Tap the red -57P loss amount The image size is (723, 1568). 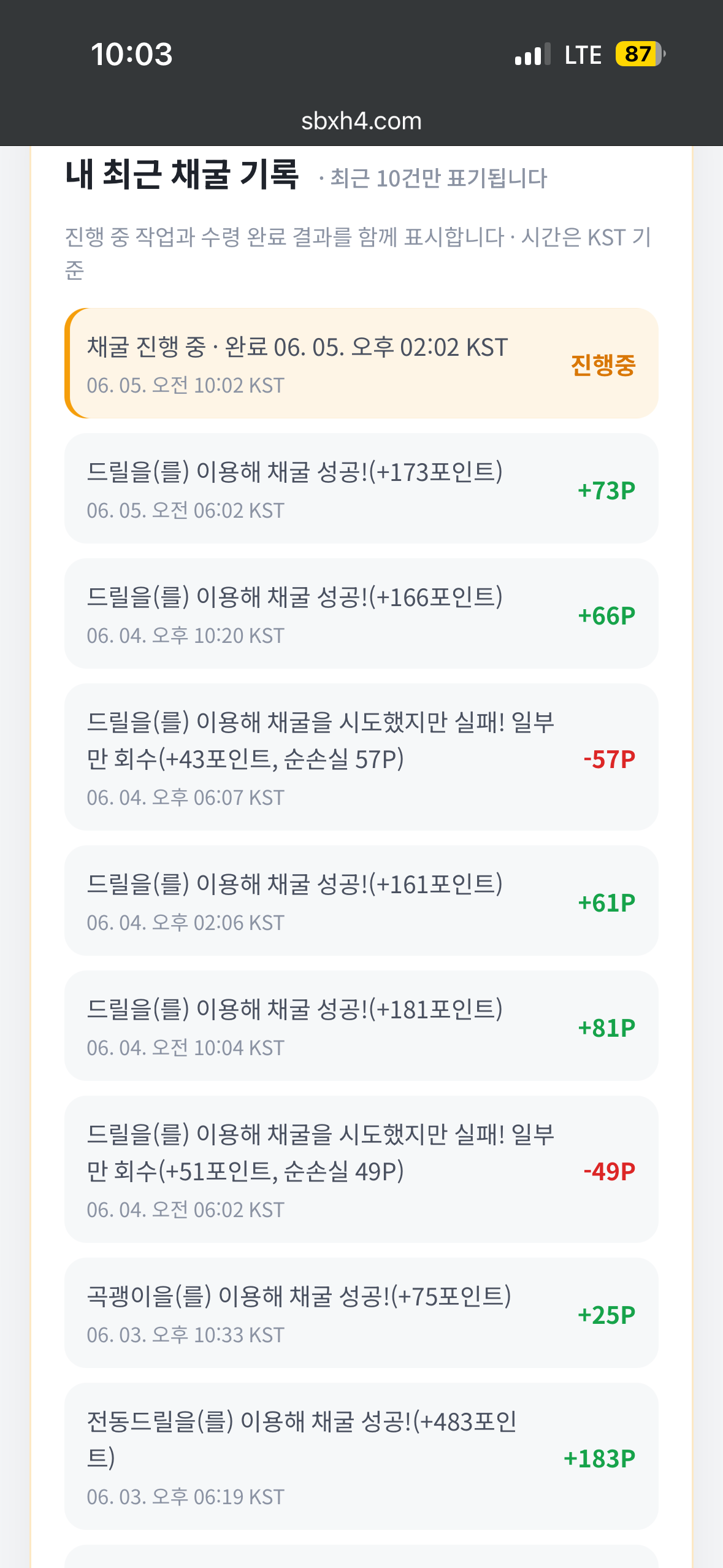pos(609,759)
